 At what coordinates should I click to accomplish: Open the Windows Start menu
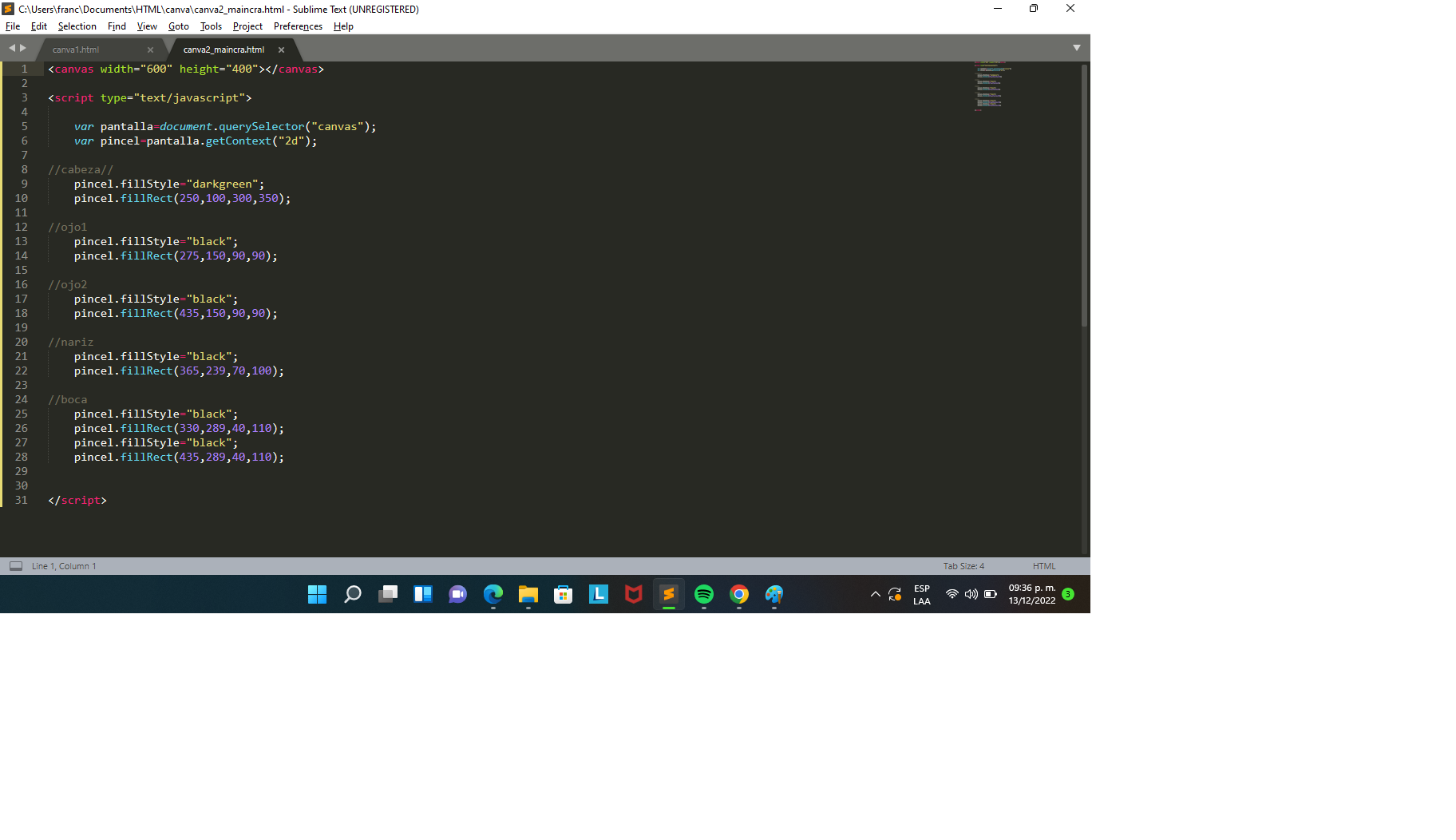pos(317,594)
